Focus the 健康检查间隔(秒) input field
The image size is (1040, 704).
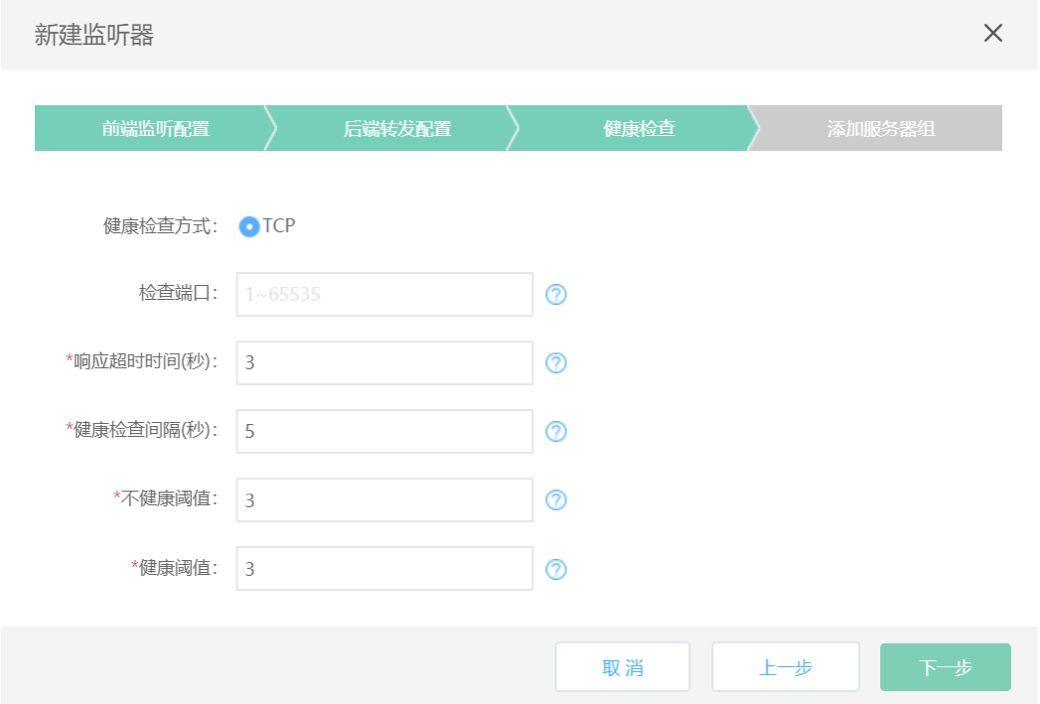click(385, 431)
